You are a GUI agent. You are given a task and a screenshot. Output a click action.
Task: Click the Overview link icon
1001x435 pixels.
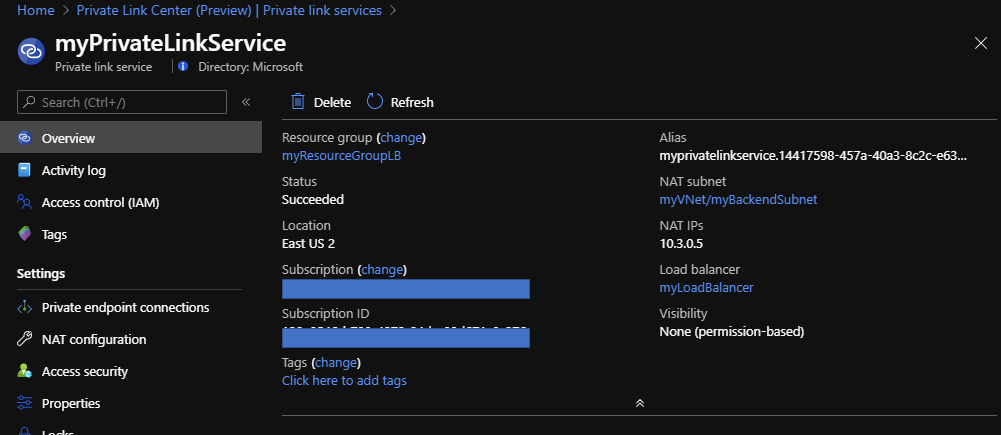(24, 138)
